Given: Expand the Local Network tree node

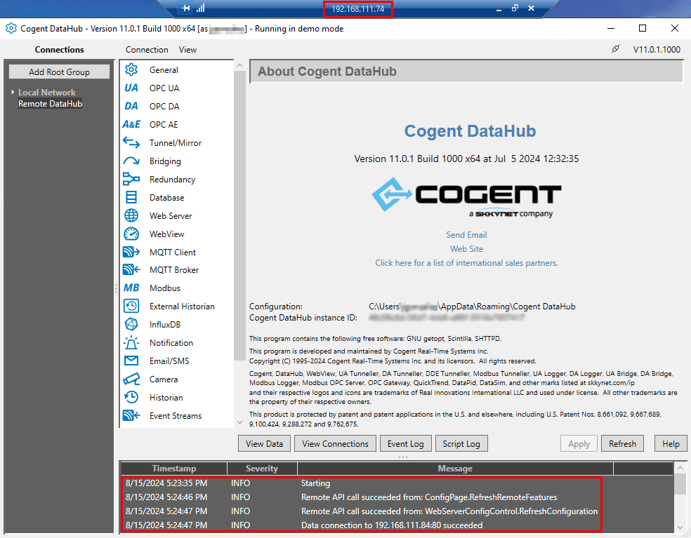Looking at the screenshot, I should click(12, 92).
